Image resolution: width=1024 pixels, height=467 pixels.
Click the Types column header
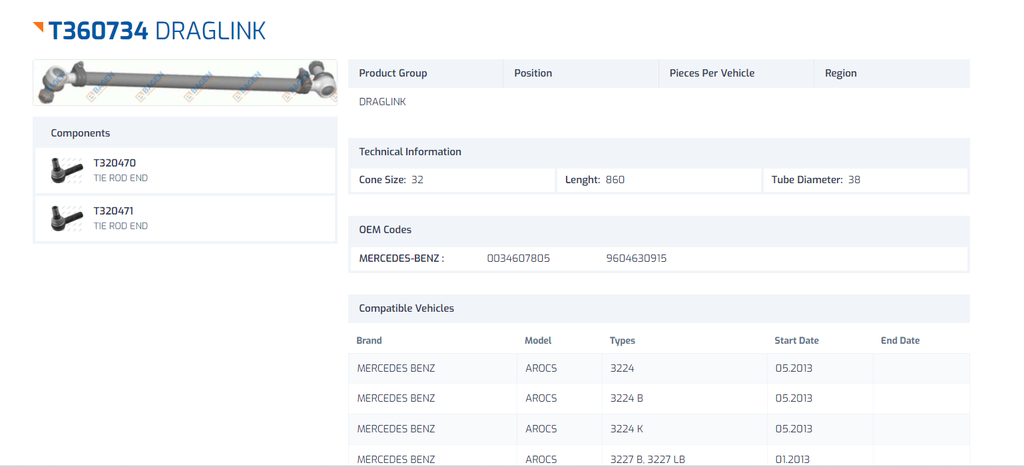pyautogui.click(x=622, y=340)
